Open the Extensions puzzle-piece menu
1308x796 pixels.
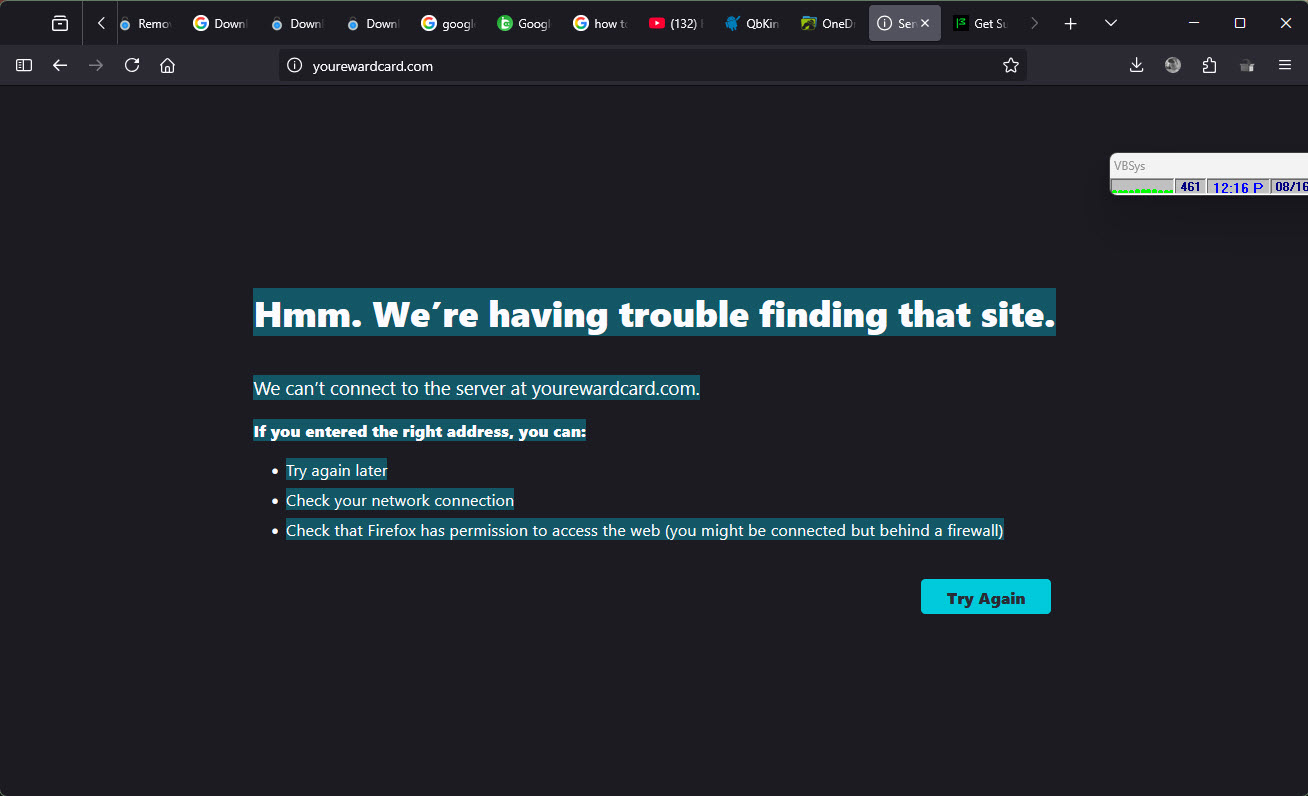[1209, 65]
